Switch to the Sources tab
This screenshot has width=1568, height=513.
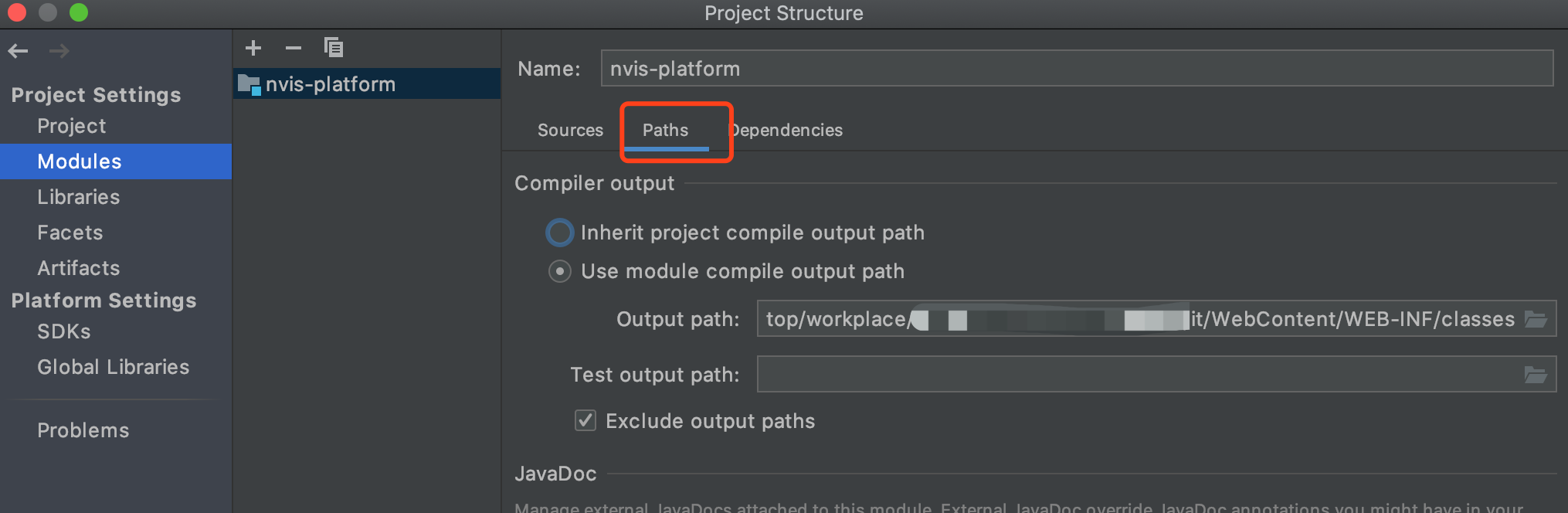[570, 130]
